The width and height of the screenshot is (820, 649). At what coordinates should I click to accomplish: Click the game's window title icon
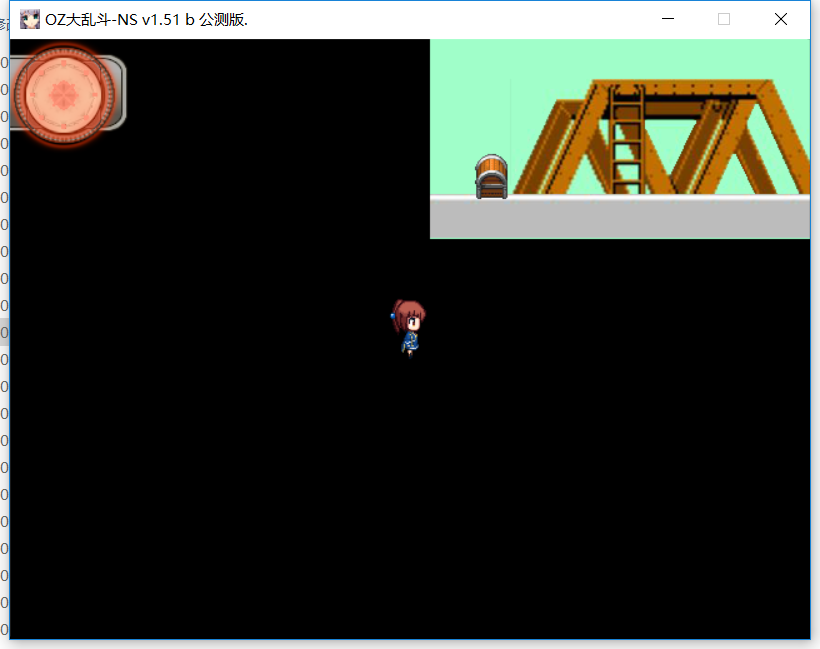click(30, 19)
